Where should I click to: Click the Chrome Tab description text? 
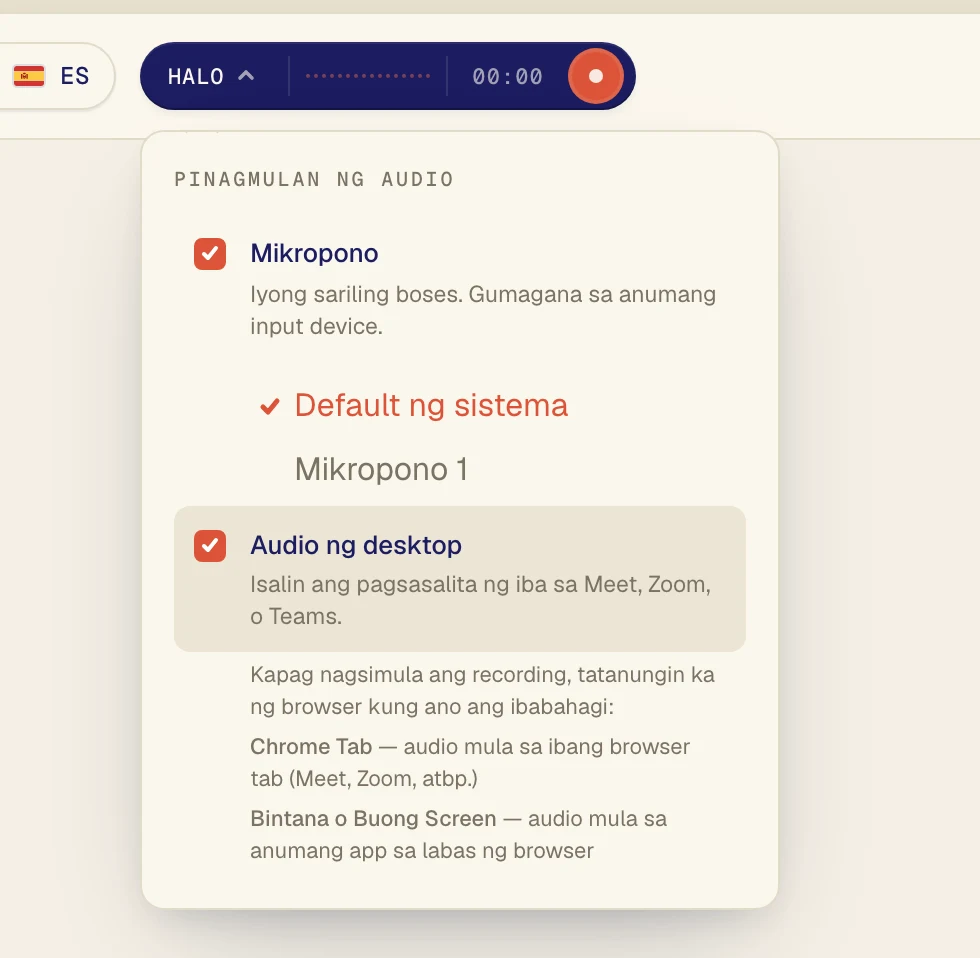[470, 762]
